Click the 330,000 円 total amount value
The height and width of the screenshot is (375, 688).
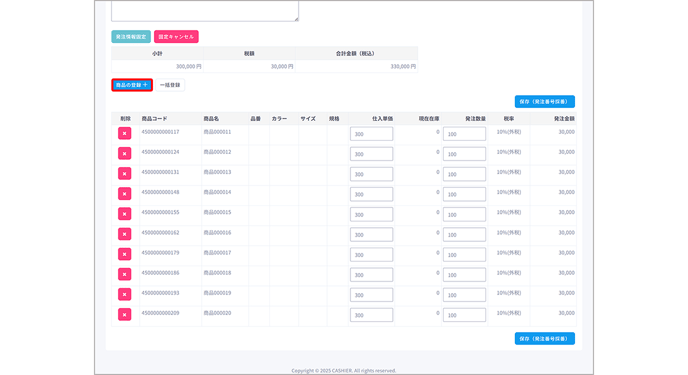tap(403, 67)
